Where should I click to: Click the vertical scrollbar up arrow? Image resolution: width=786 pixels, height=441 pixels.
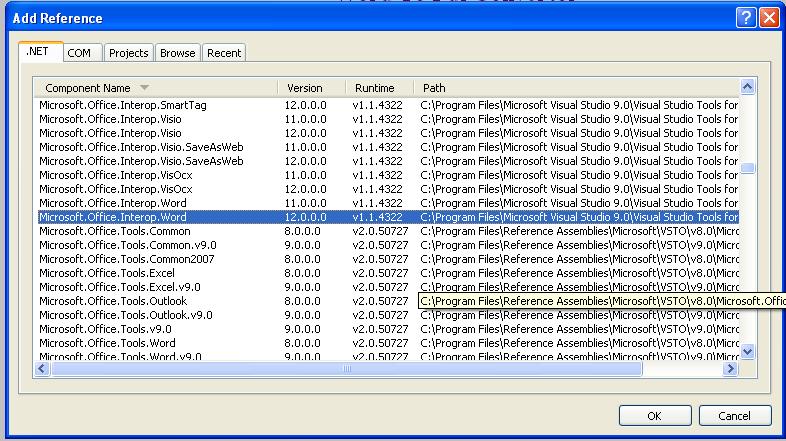coord(747,87)
